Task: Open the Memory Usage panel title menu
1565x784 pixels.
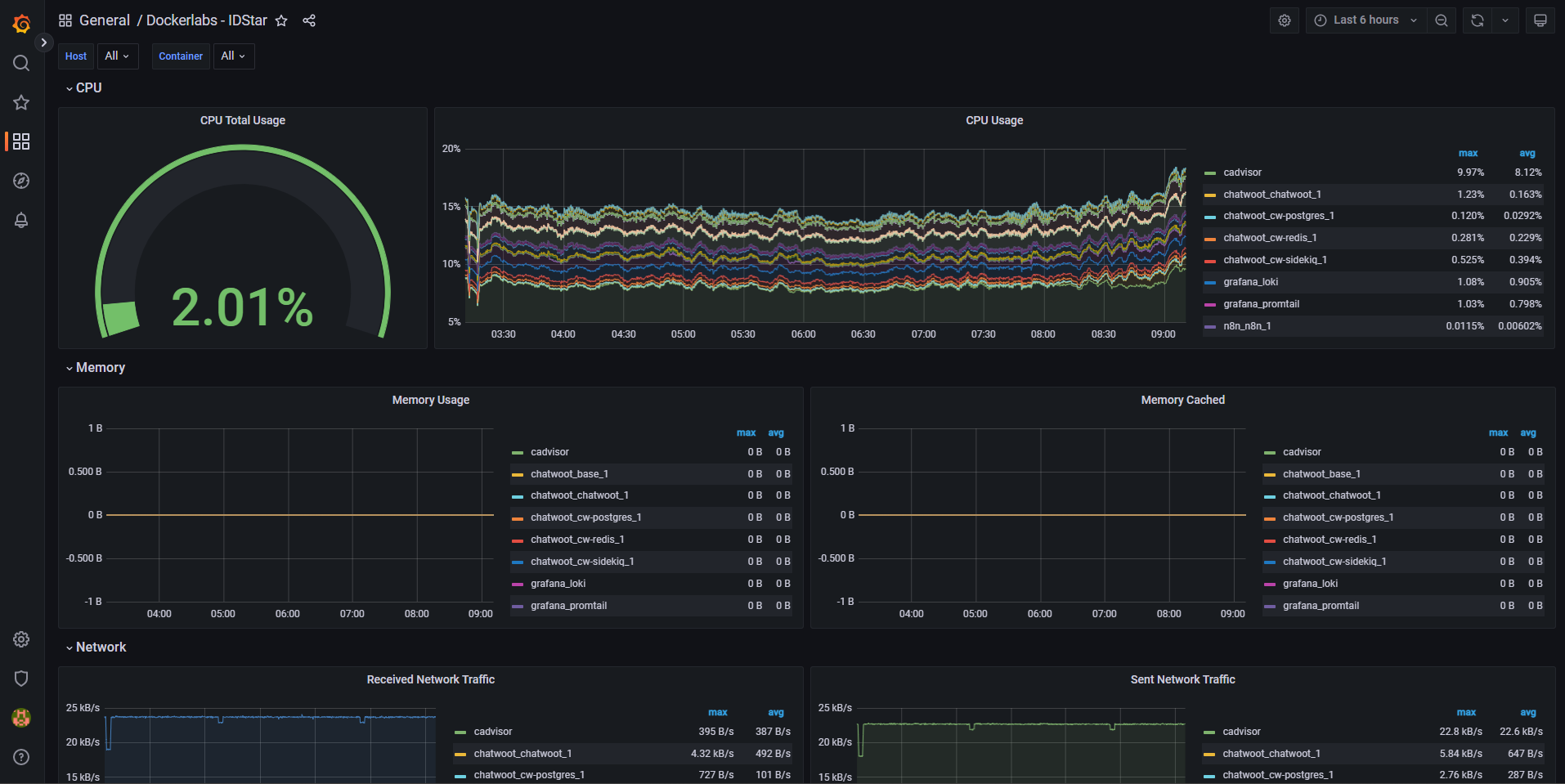Action: [431, 400]
